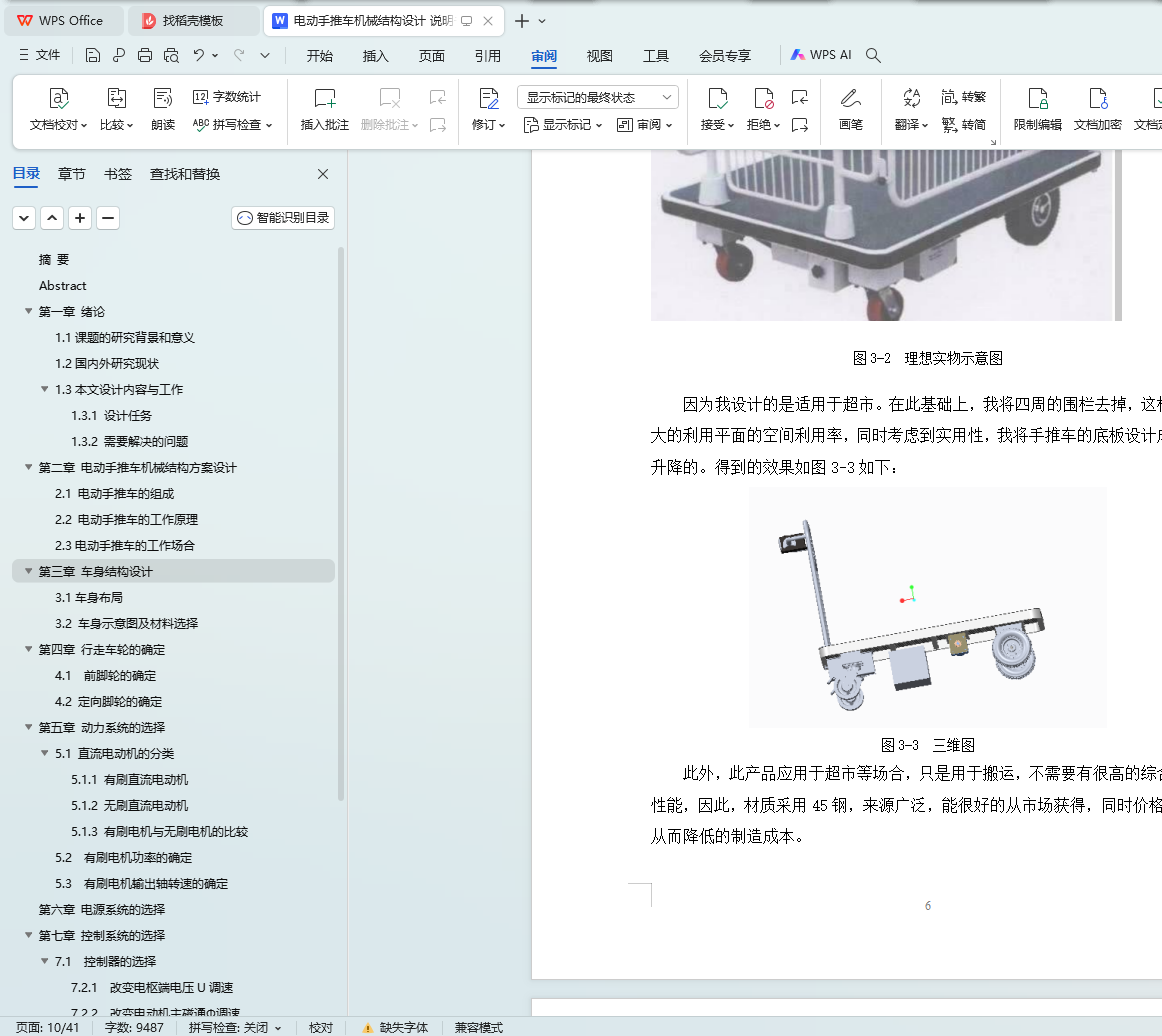Open 限制编辑 restrict editing
This screenshot has height=1036, width=1162.
tap(1038, 109)
